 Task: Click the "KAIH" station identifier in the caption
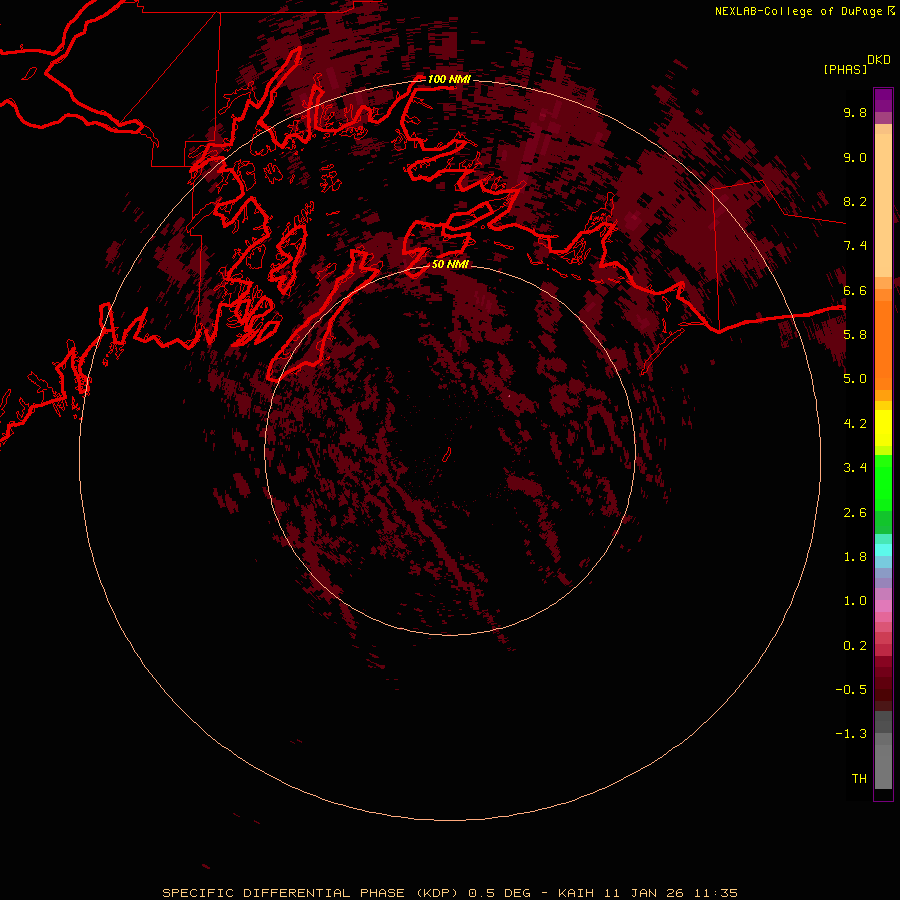pyautogui.click(x=577, y=893)
